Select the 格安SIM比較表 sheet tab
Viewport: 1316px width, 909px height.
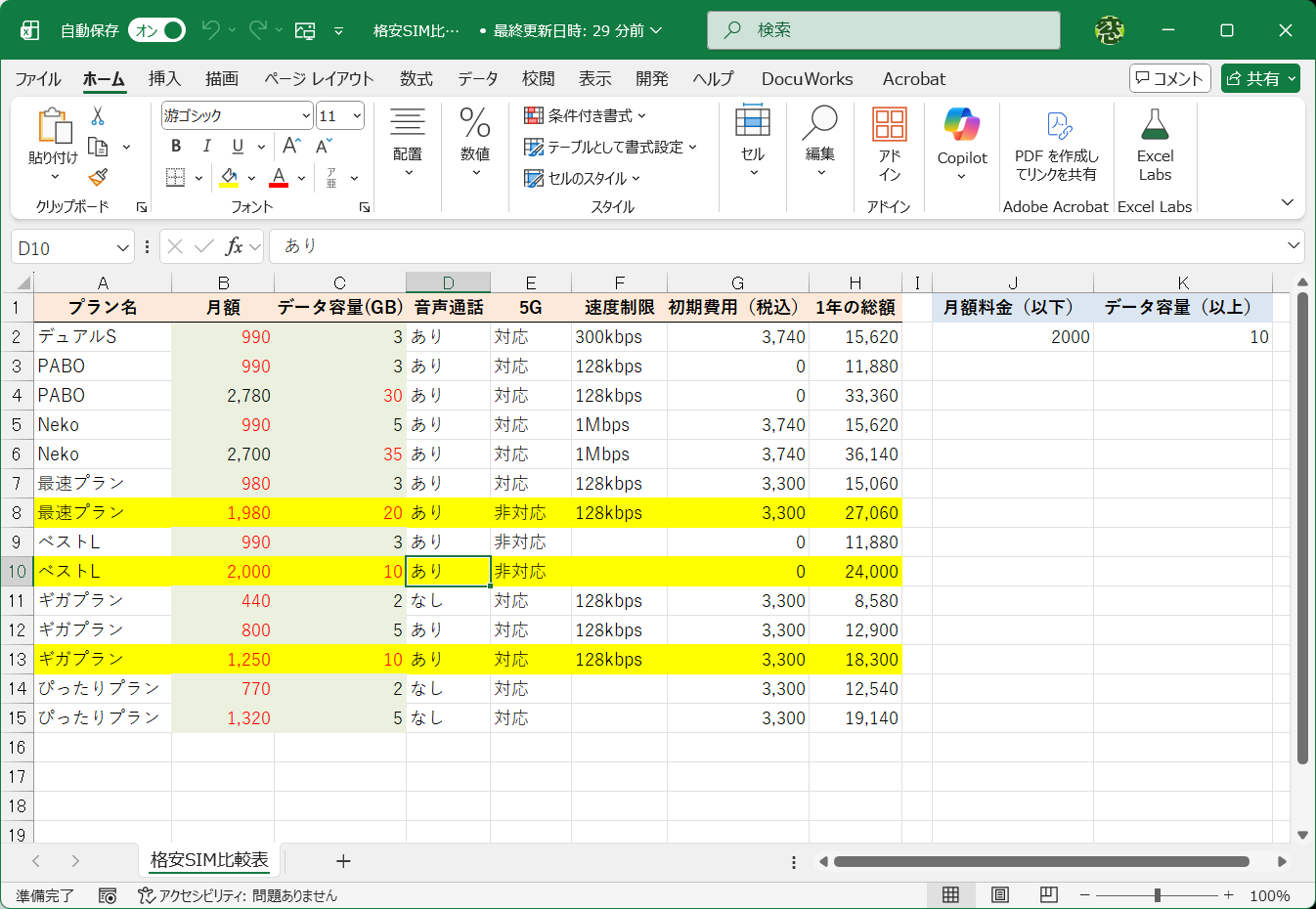coord(209,861)
